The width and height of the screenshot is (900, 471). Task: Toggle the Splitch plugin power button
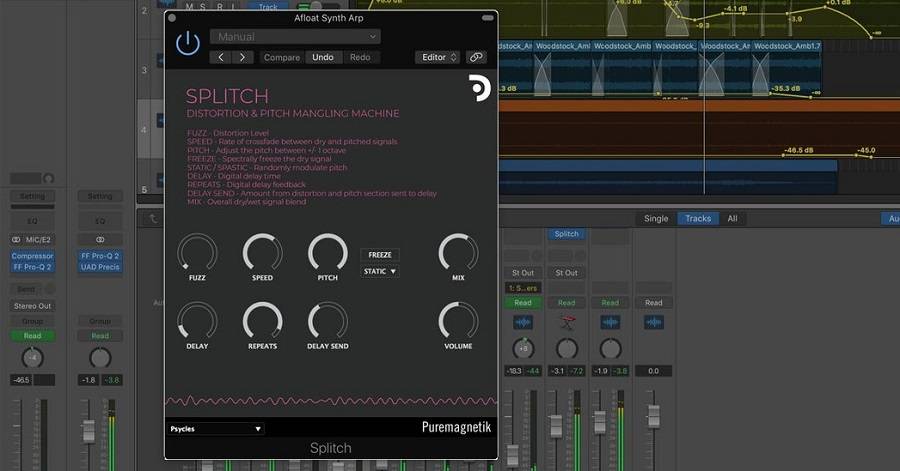coord(187,42)
